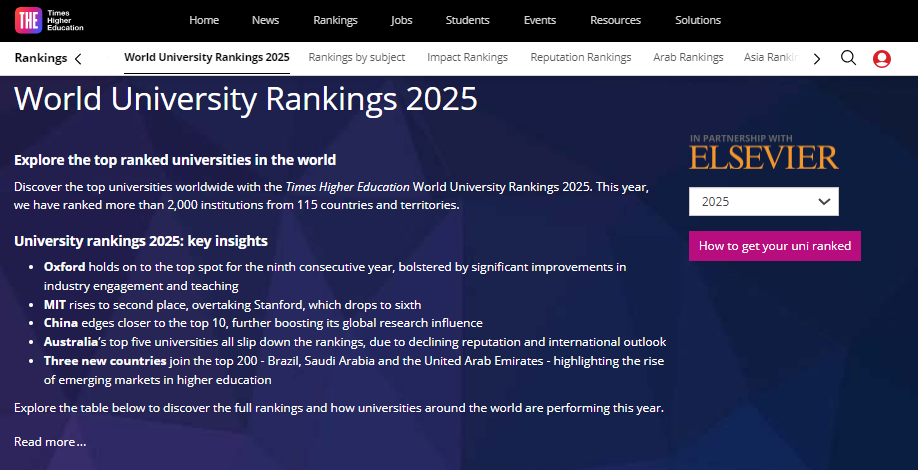This screenshot has height=470, width=918.
Task: Switch to Arab Rankings tab
Action: coord(688,57)
